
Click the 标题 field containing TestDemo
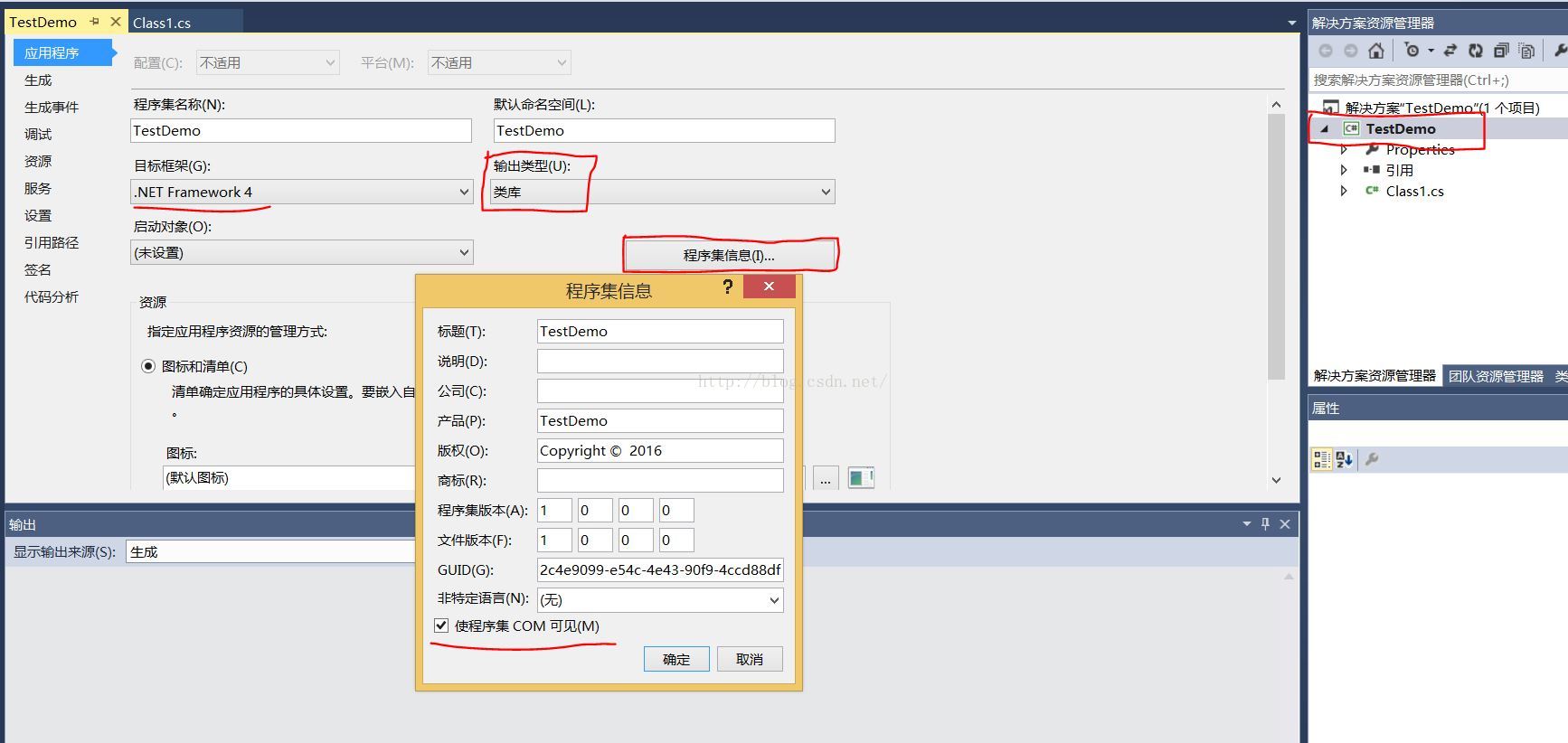click(x=660, y=332)
